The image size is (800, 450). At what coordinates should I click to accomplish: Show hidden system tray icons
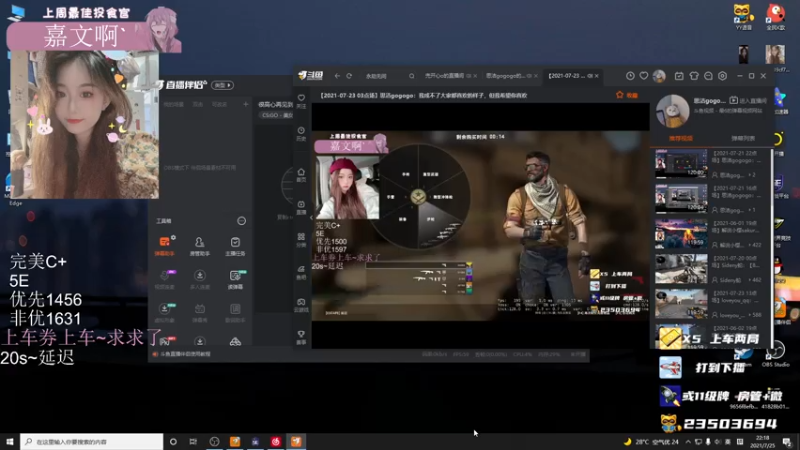click(688, 442)
